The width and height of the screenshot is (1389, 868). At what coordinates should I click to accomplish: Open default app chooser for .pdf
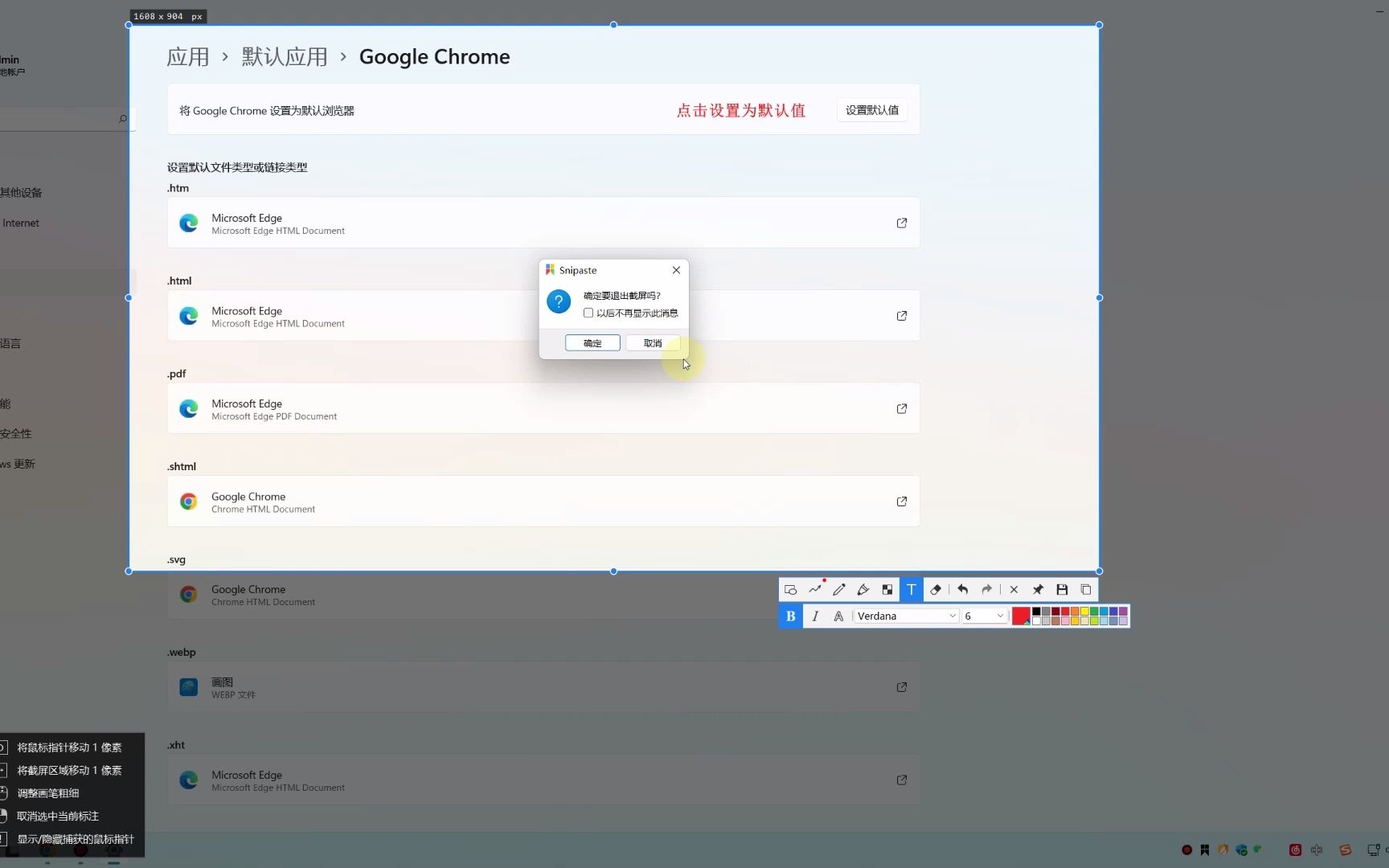[902, 408]
